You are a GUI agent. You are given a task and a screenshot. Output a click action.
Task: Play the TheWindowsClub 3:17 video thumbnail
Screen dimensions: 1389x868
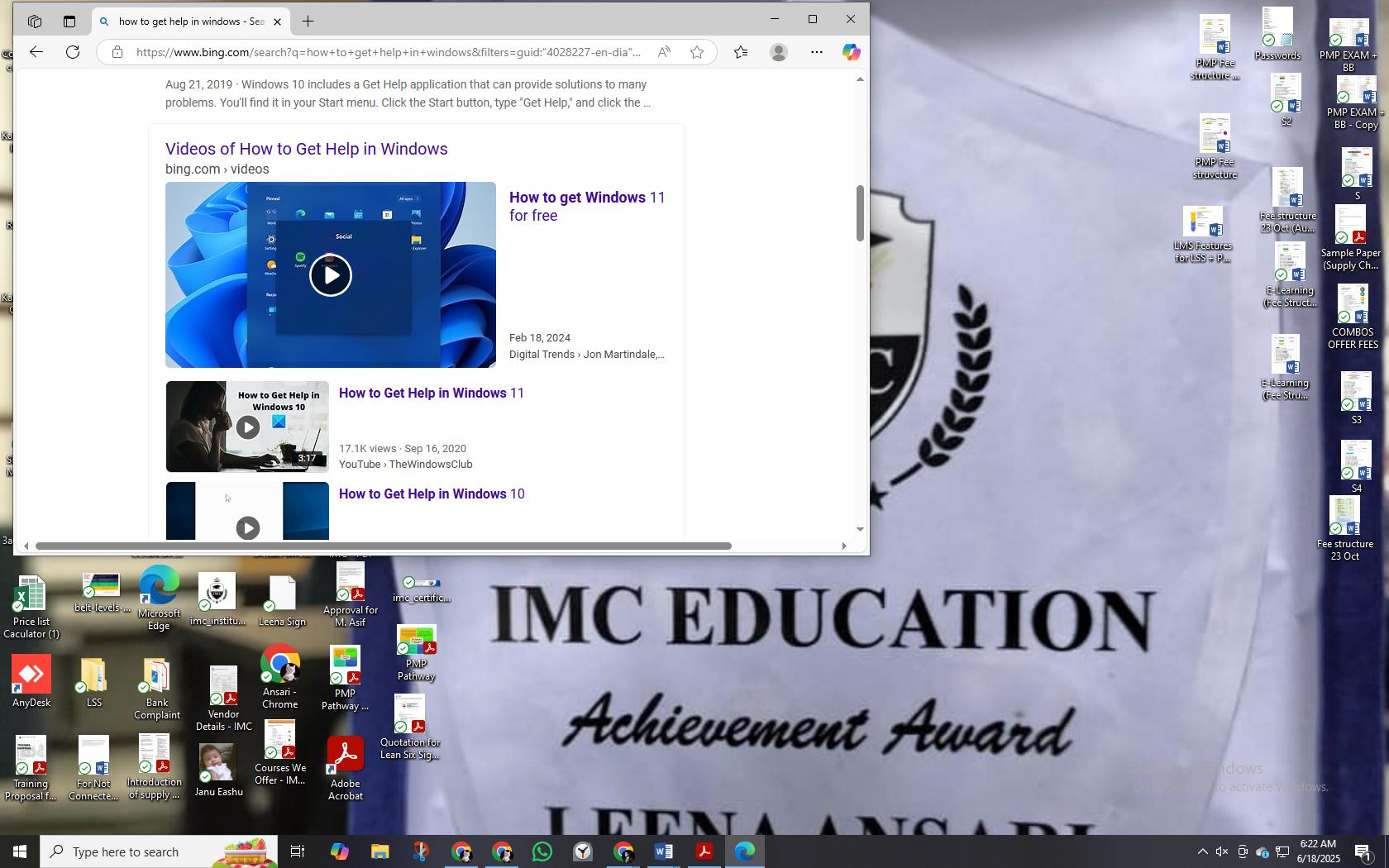coord(247,427)
